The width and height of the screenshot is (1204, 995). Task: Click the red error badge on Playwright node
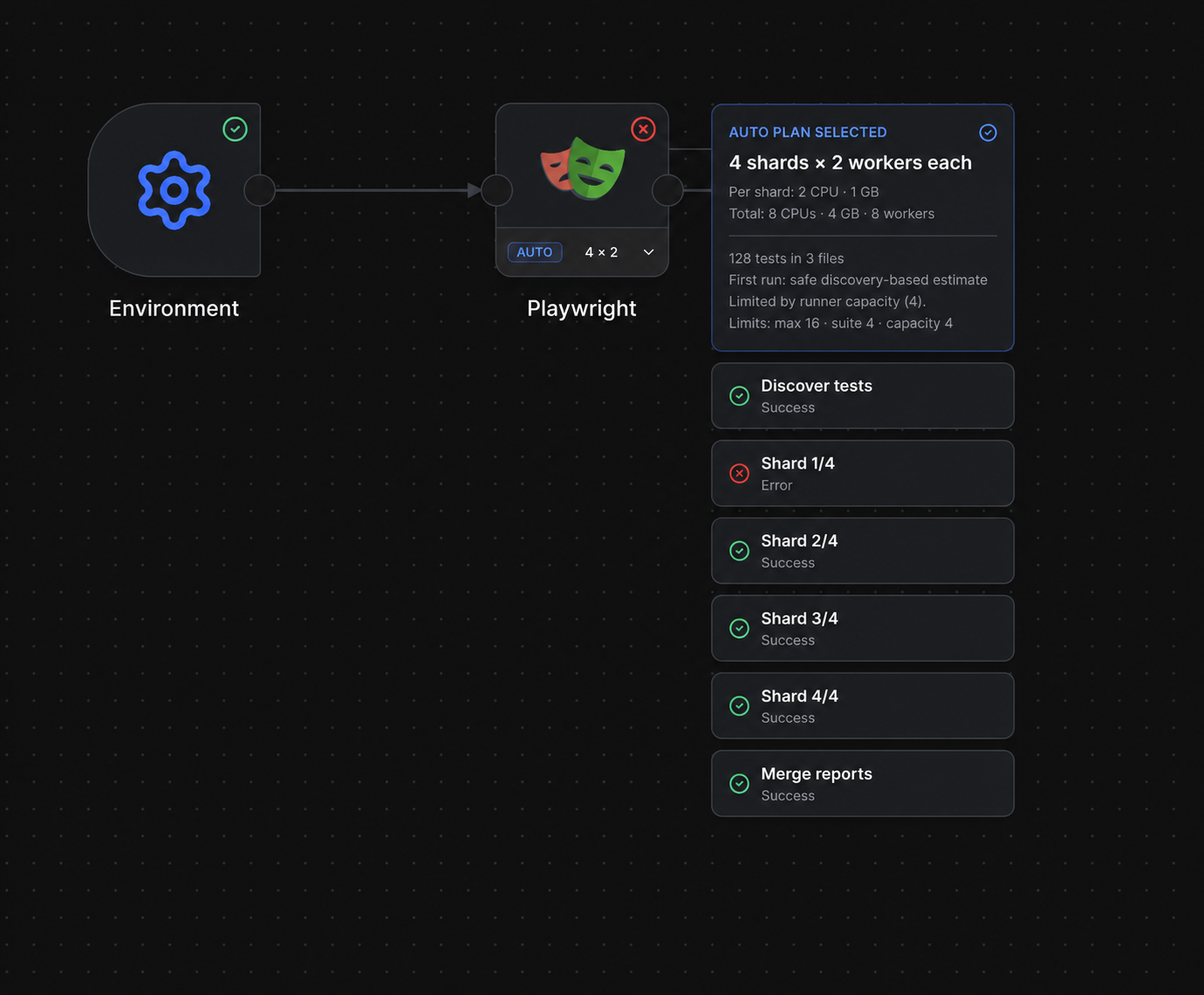point(643,129)
